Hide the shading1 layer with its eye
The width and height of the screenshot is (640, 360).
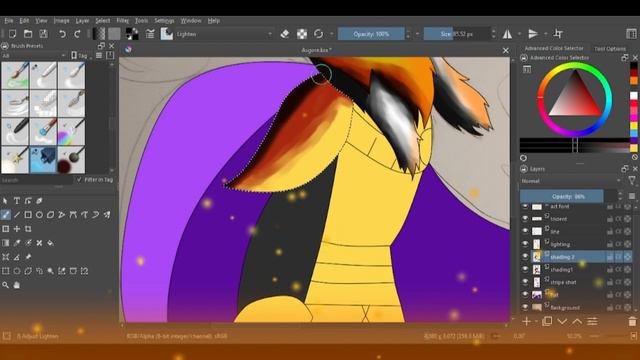(x=525, y=269)
